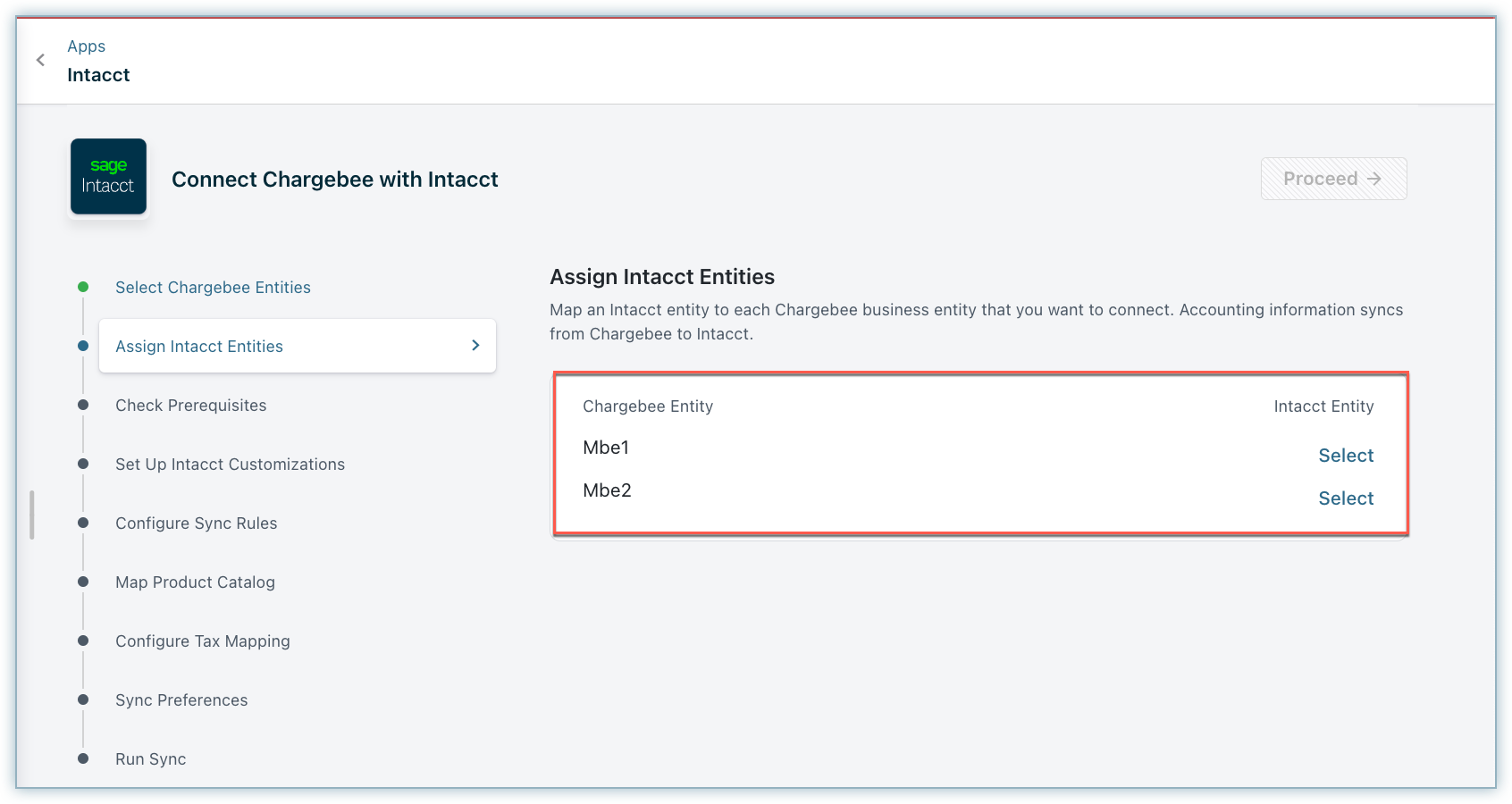Image resolution: width=1512 pixels, height=804 pixels.
Task: Click the Sage Intacct logo
Action: [108, 177]
